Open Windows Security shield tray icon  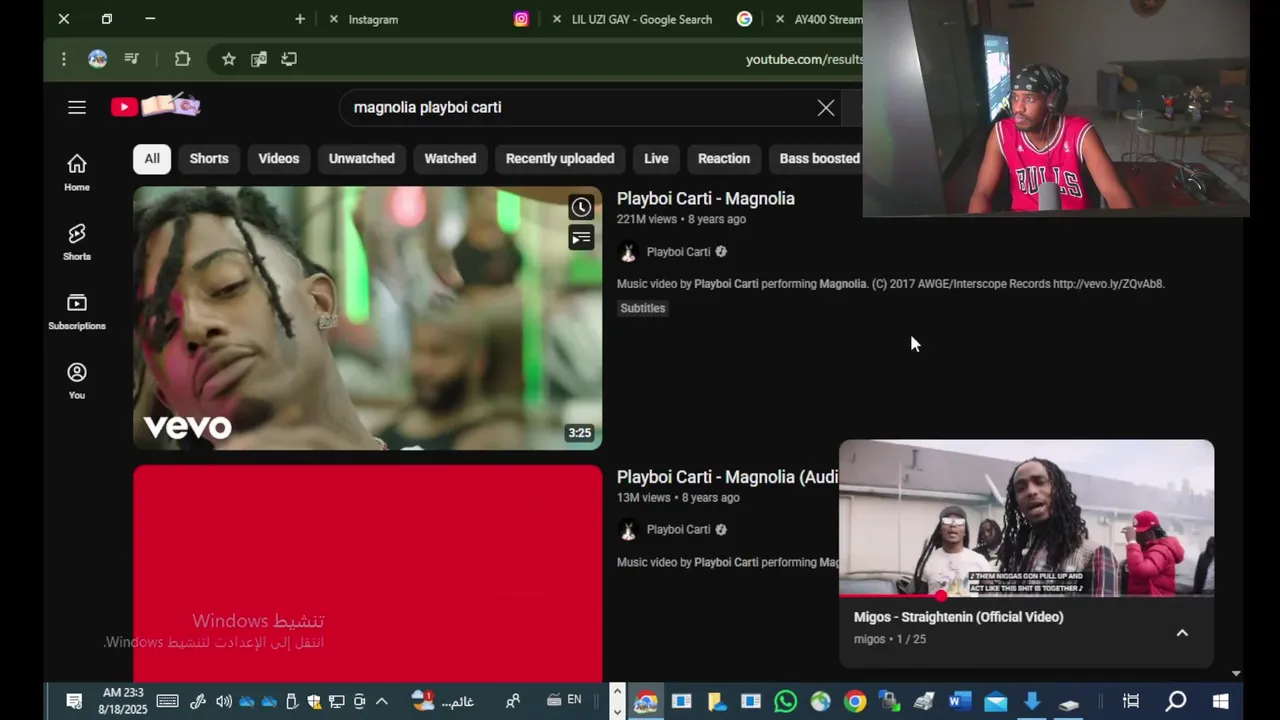point(314,702)
